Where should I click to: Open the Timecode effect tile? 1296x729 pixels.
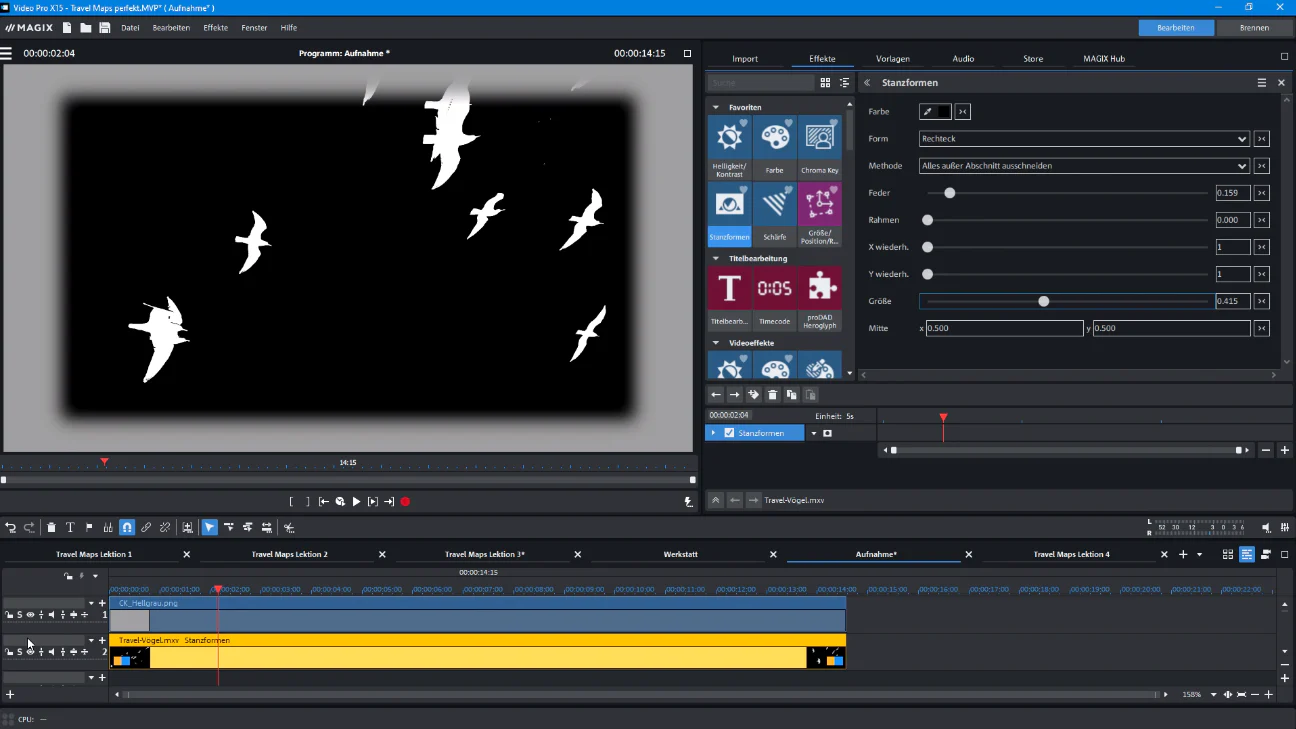pyautogui.click(x=775, y=299)
